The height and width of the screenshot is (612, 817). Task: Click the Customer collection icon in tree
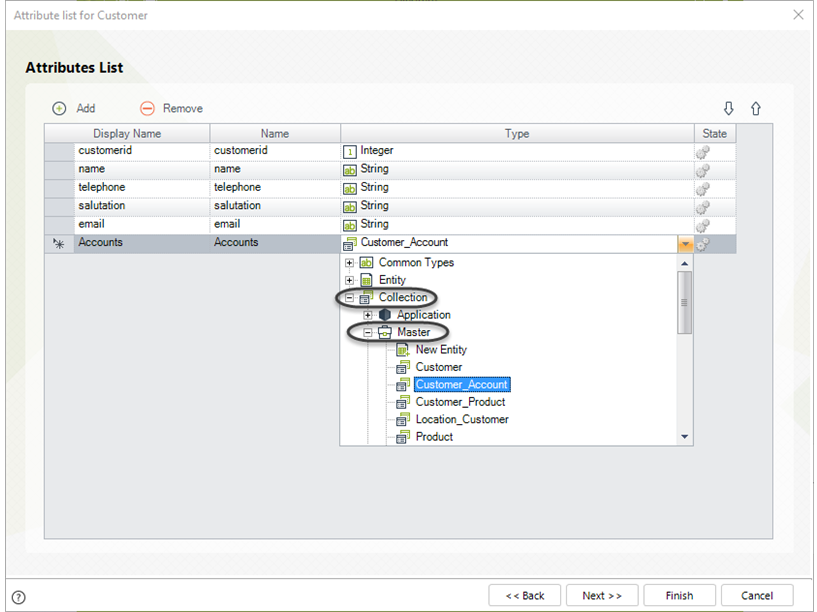point(403,367)
